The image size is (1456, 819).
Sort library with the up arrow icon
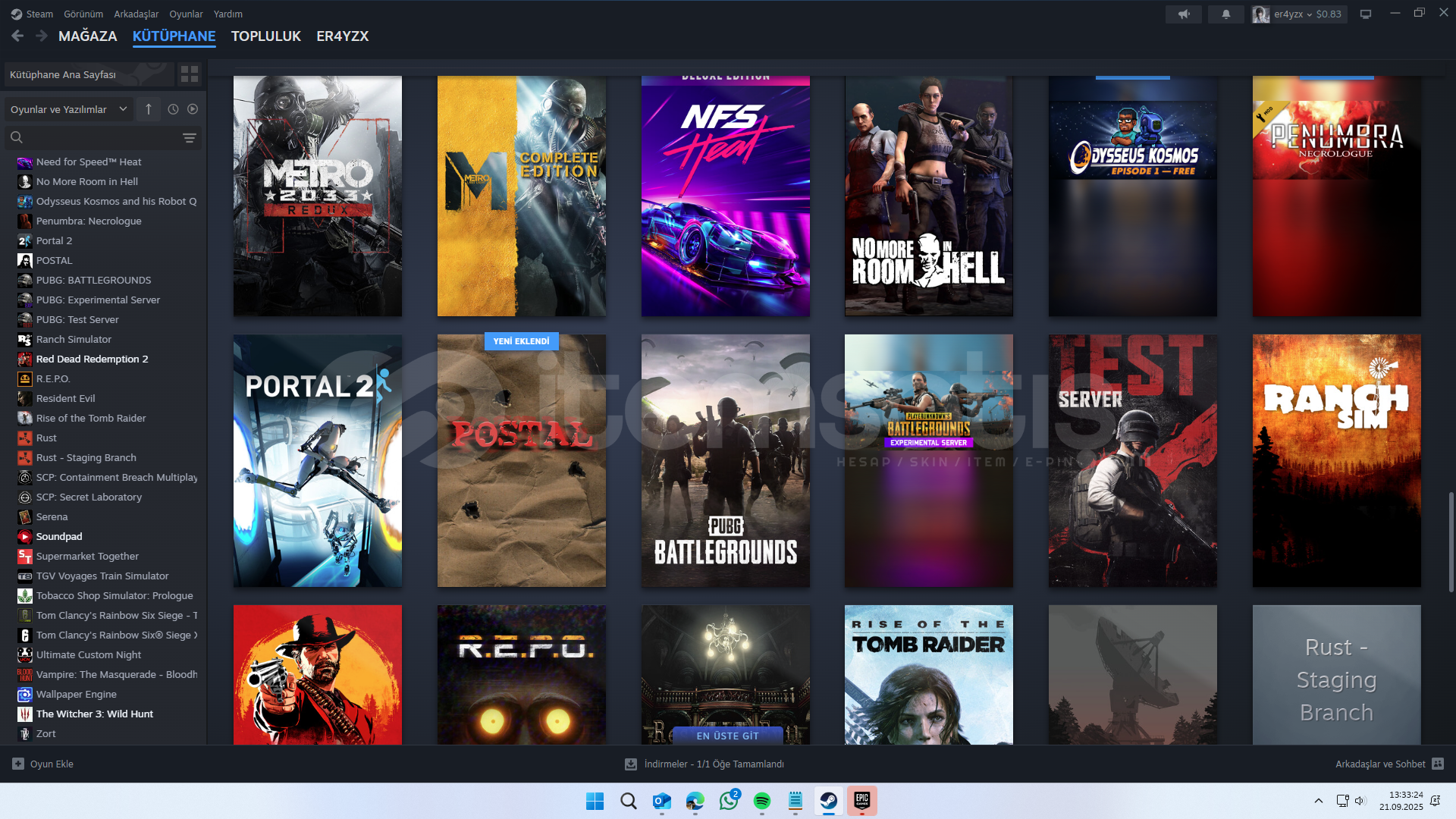[x=149, y=109]
